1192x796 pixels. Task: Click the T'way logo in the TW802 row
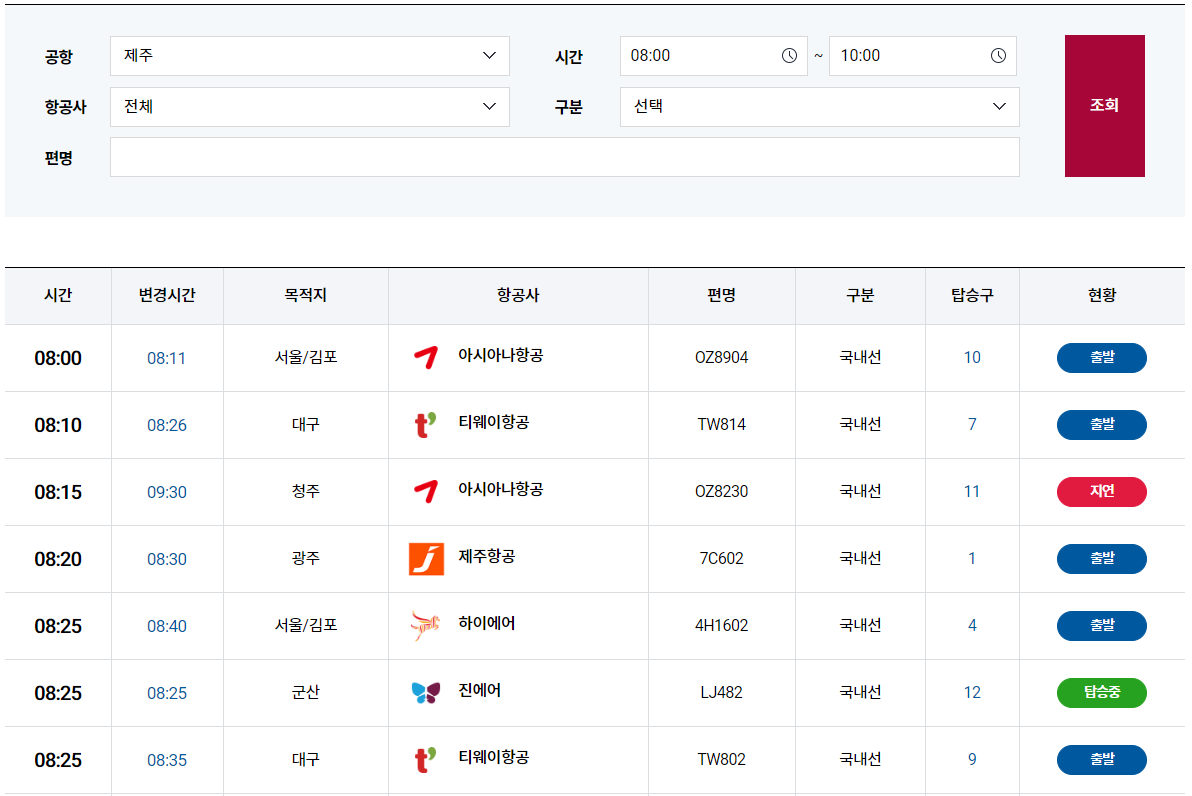[426, 760]
